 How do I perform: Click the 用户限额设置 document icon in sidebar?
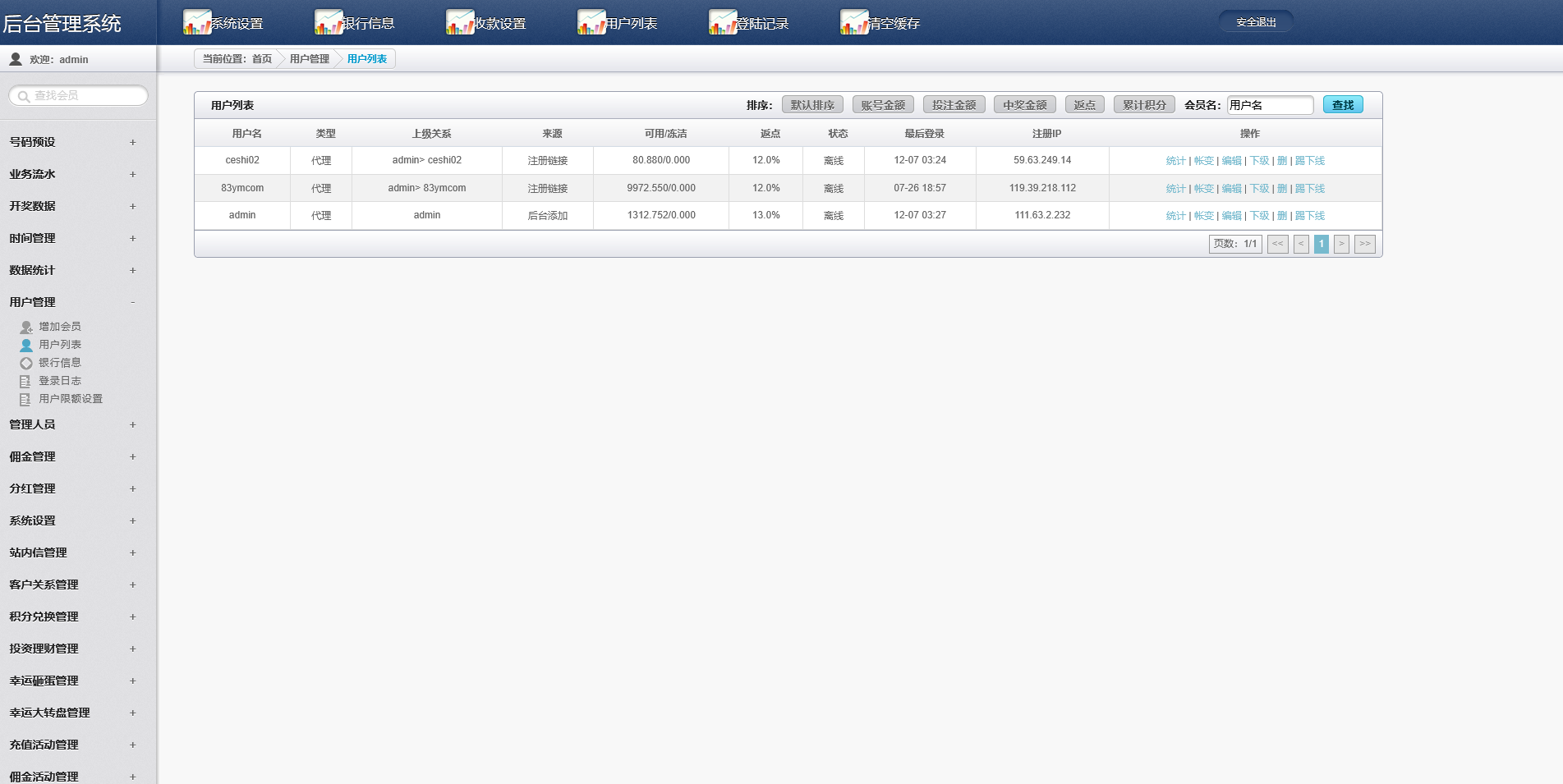click(25, 399)
